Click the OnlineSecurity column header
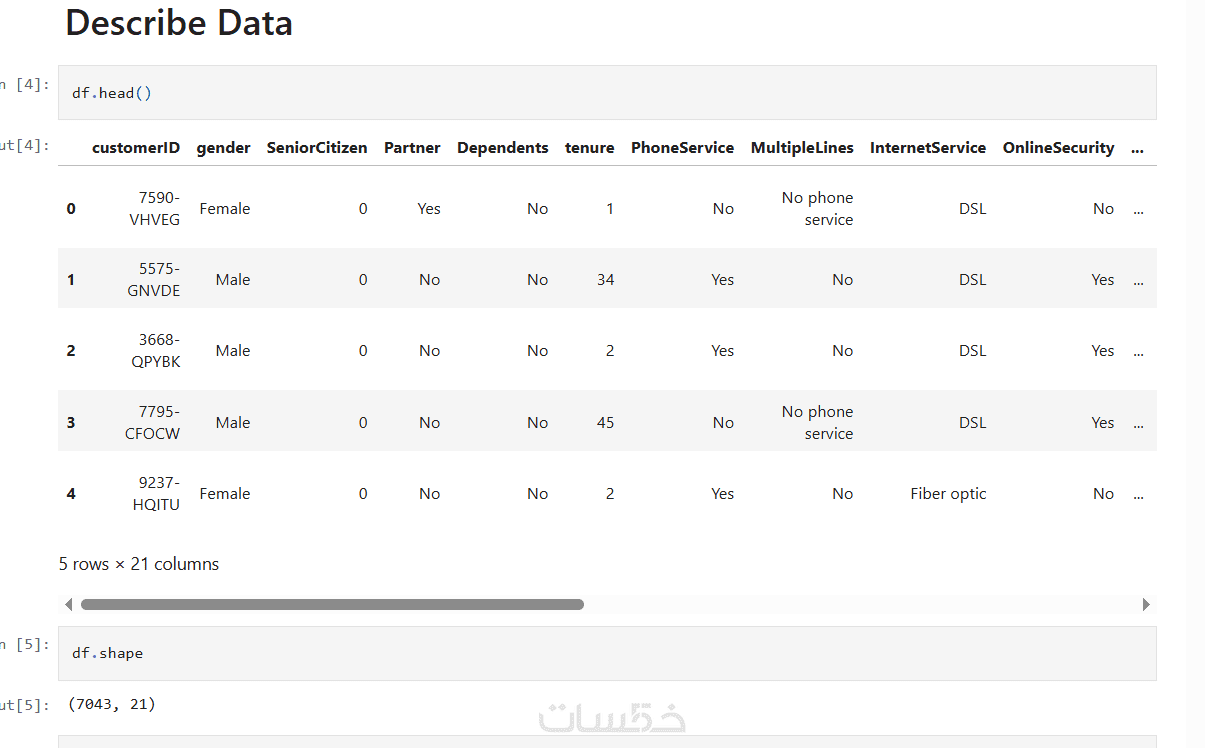Screen dimensions: 1225x748 tap(1058, 148)
